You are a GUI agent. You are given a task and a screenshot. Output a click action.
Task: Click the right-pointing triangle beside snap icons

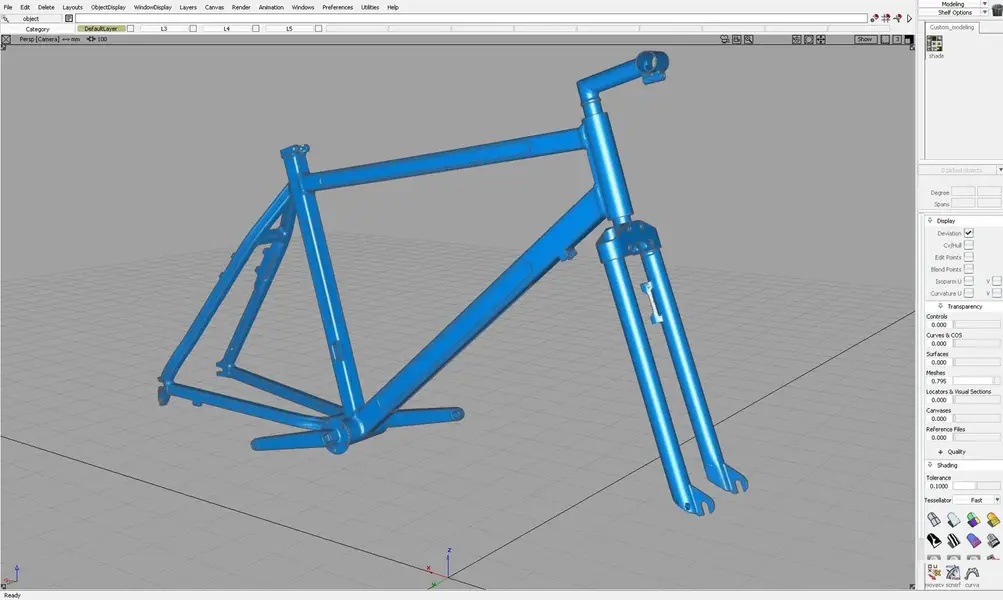pyautogui.click(x=909, y=19)
